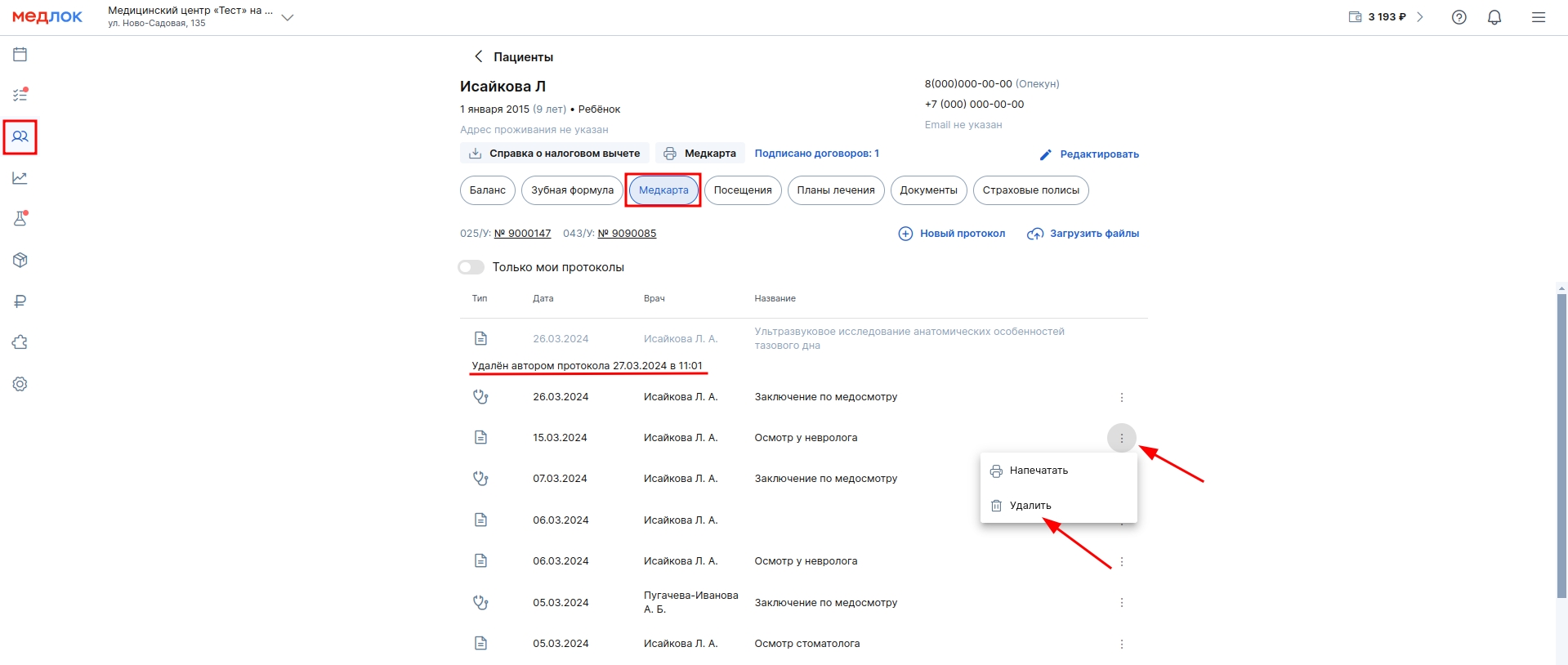Open the notifications bell
1568x665 pixels.
[x=1494, y=17]
